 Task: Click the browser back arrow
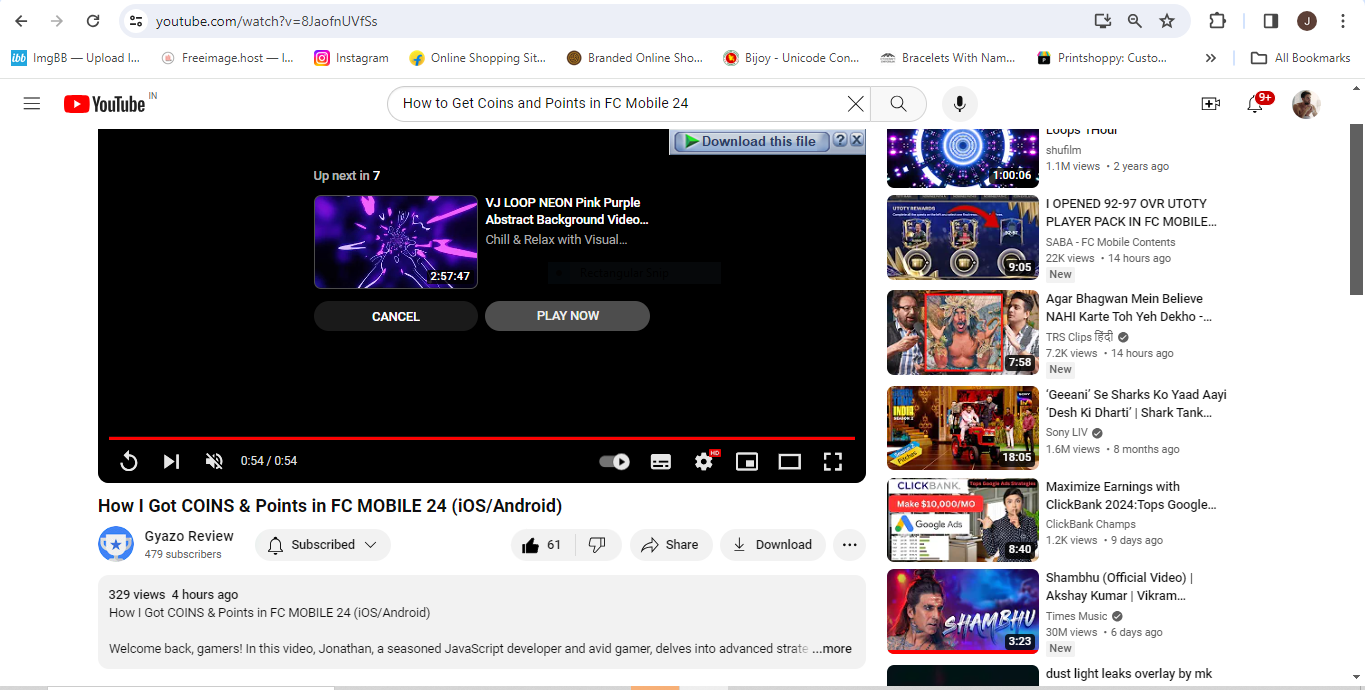[x=21, y=20]
